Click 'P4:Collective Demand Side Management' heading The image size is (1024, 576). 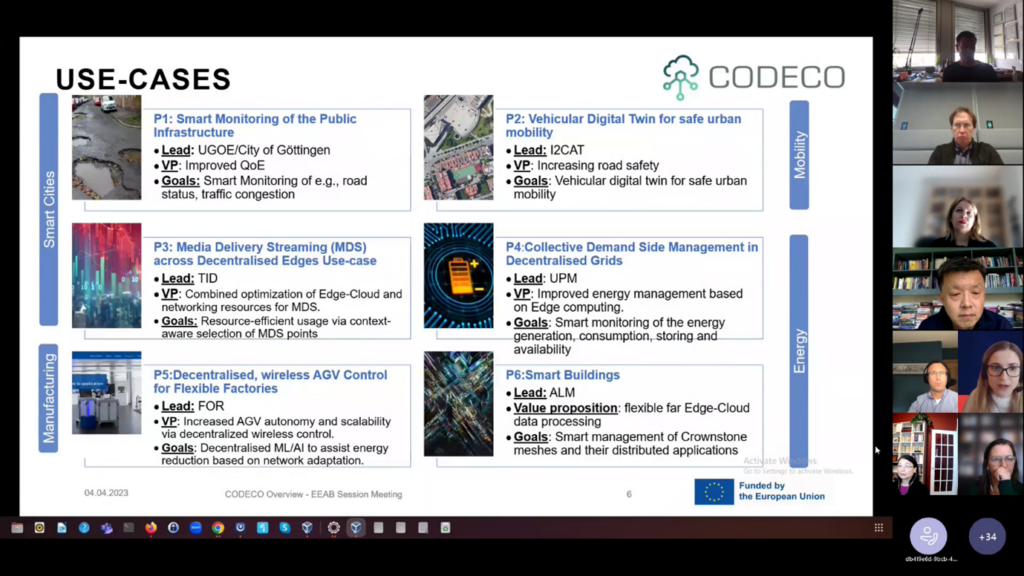632,253
